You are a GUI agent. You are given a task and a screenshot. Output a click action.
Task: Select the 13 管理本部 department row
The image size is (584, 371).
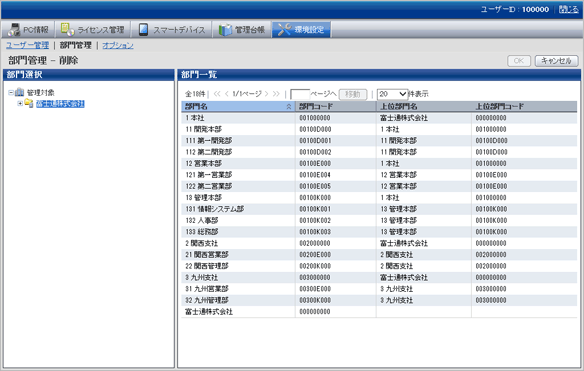tap(379, 197)
